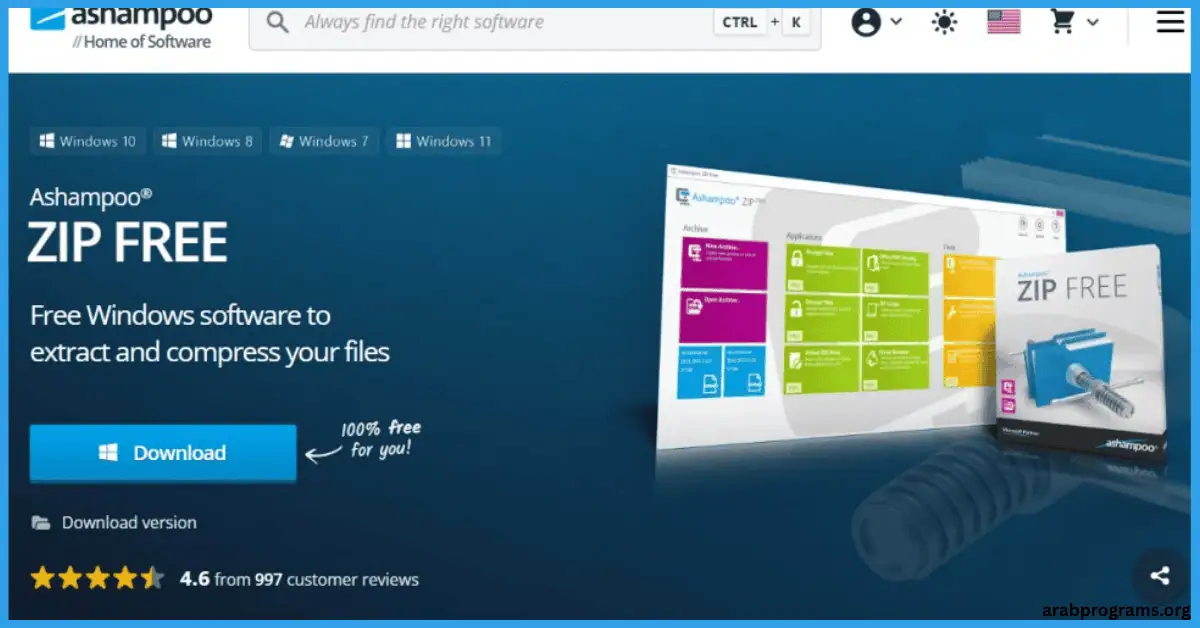Click the CTRL key shortcut badge
This screenshot has width=1200, height=628.
tap(739, 22)
